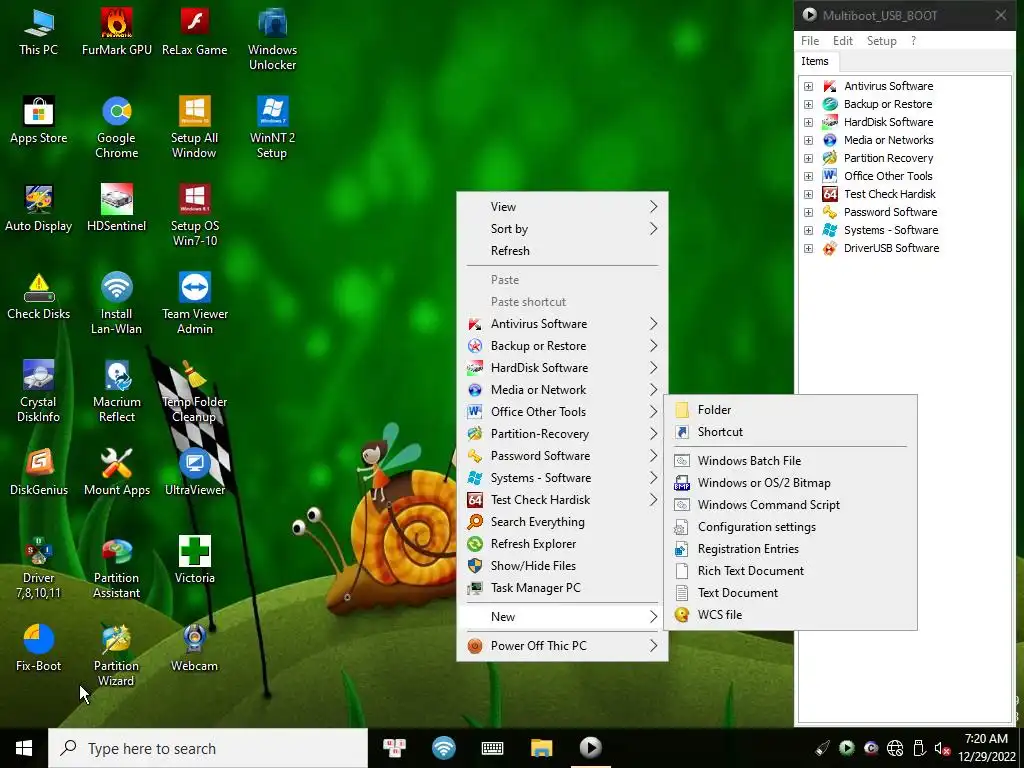
Task: Open on-screen keyboard taskbar icon
Action: 492,748
